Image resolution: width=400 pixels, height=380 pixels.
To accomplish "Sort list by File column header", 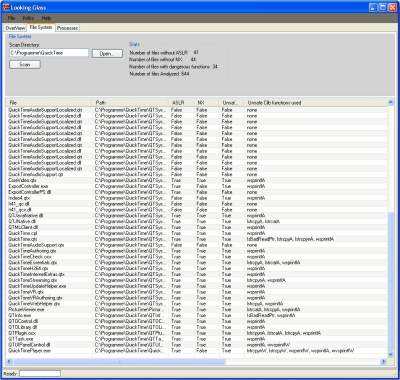I will 49,102.
